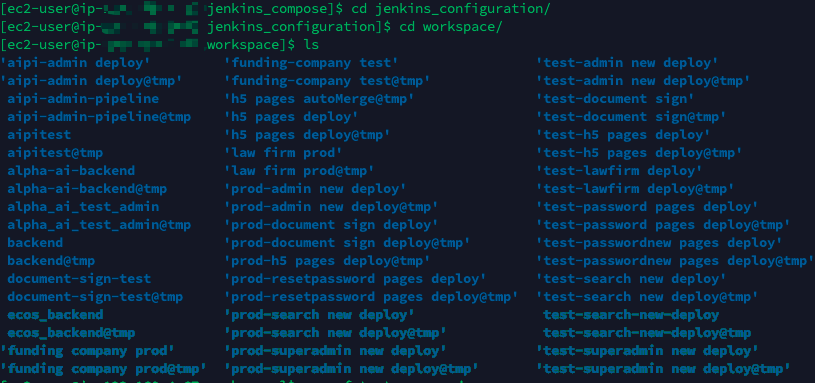Click alpha_ai_test_admin@tmp entry

99,224
